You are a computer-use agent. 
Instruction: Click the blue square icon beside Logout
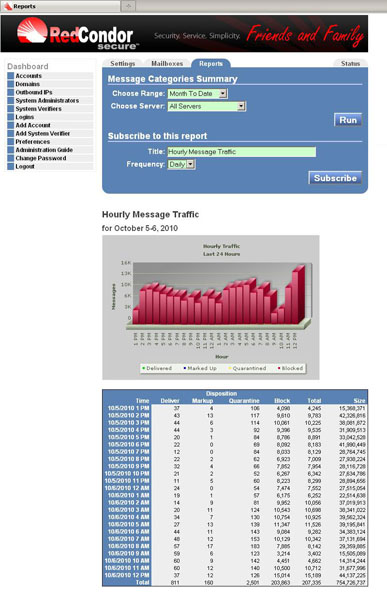[x=11, y=166]
